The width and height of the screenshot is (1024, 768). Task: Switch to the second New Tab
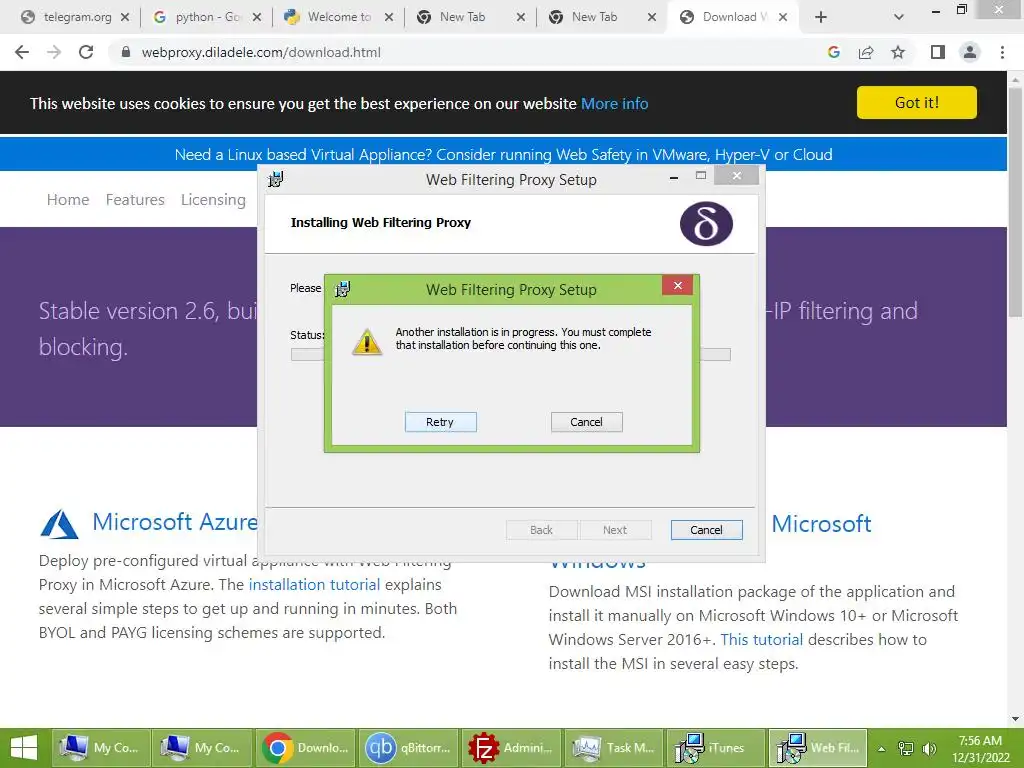click(x=601, y=17)
